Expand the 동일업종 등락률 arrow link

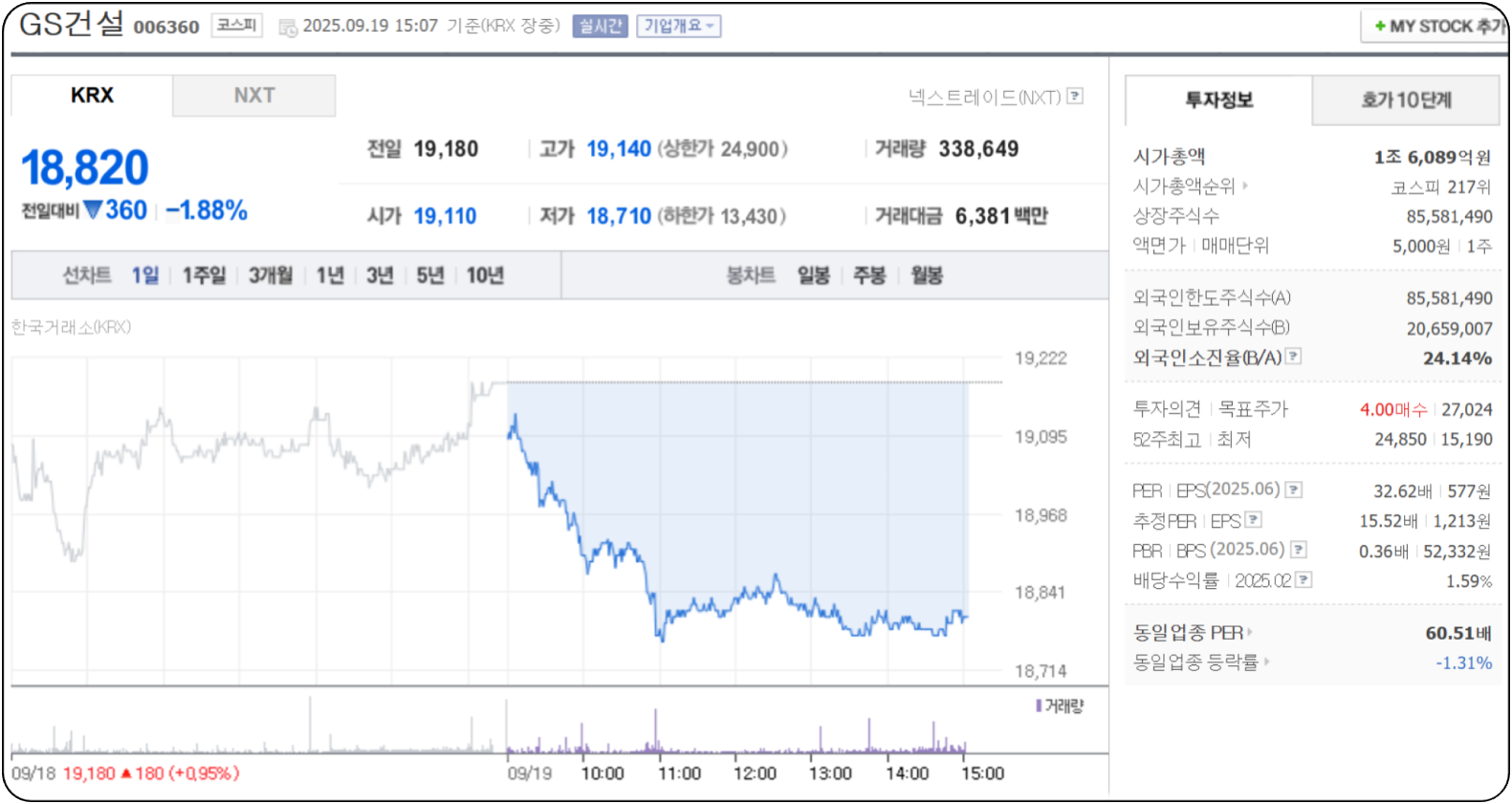pyautogui.click(x=1266, y=662)
